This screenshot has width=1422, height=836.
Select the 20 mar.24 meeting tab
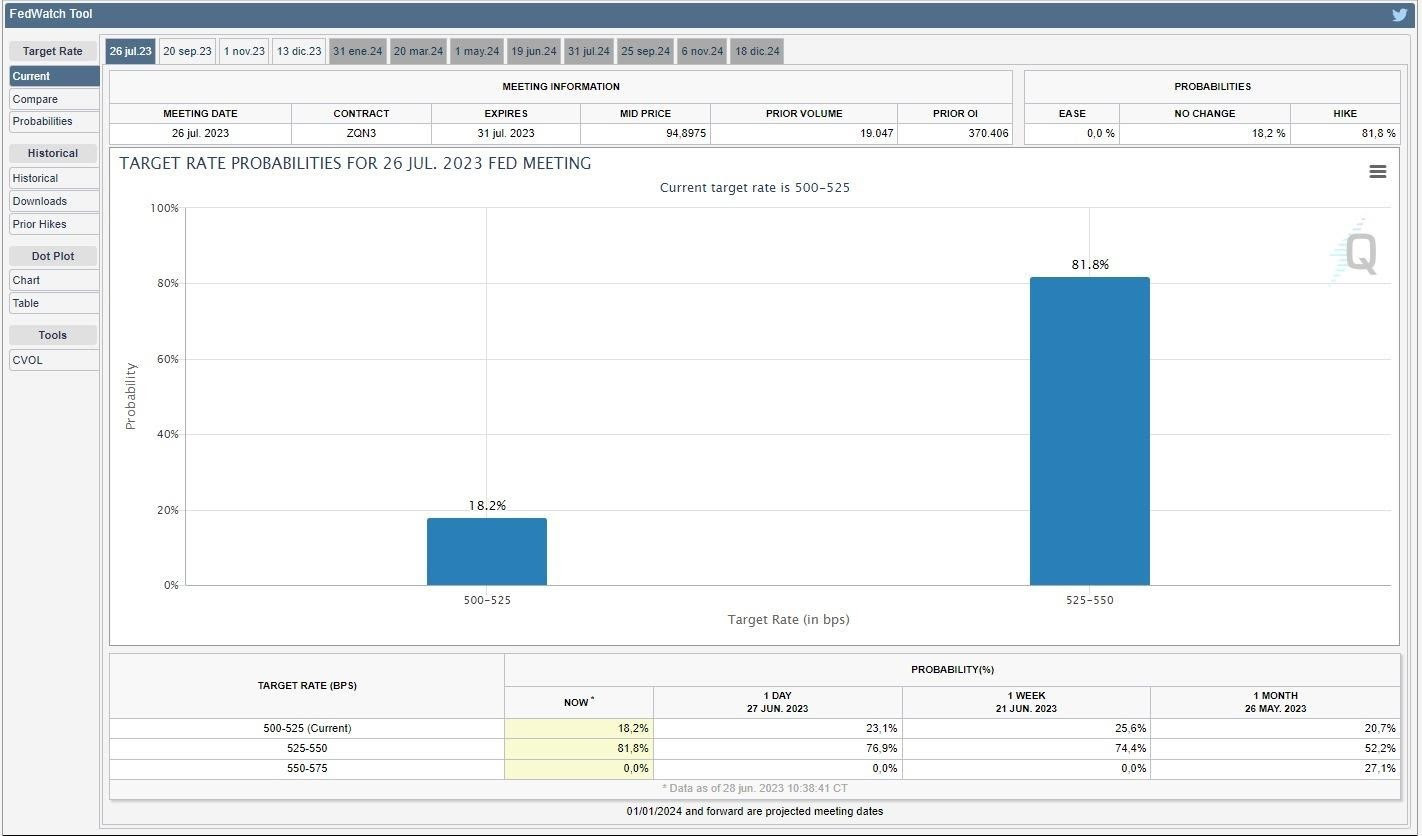pyautogui.click(x=418, y=51)
